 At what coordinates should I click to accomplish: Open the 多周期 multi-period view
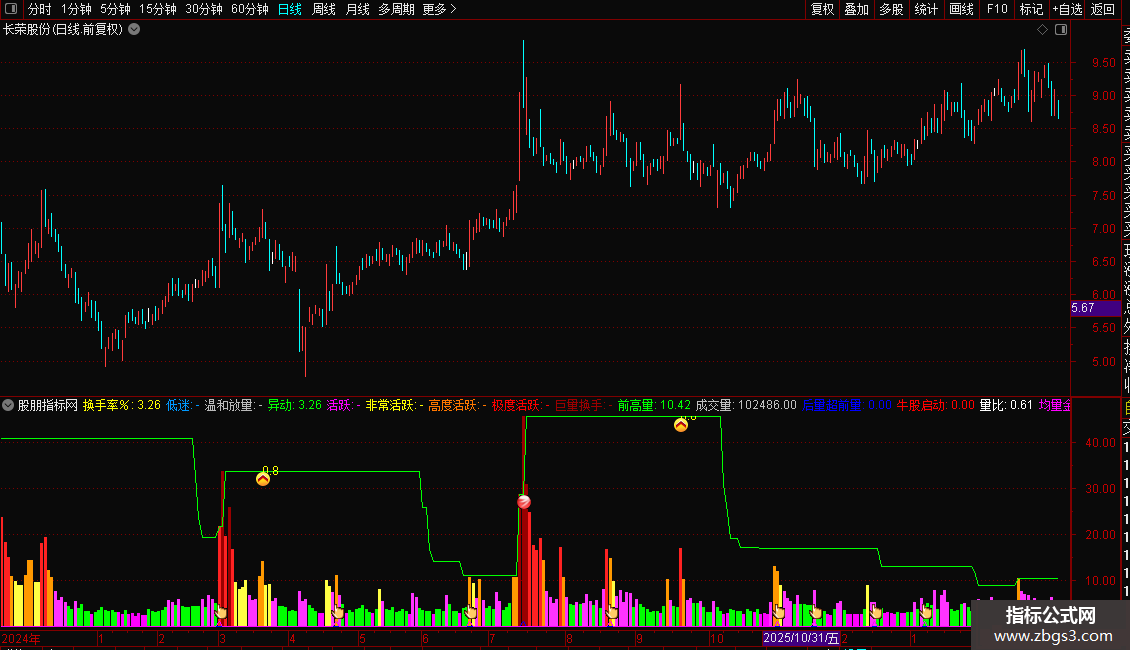click(x=396, y=9)
